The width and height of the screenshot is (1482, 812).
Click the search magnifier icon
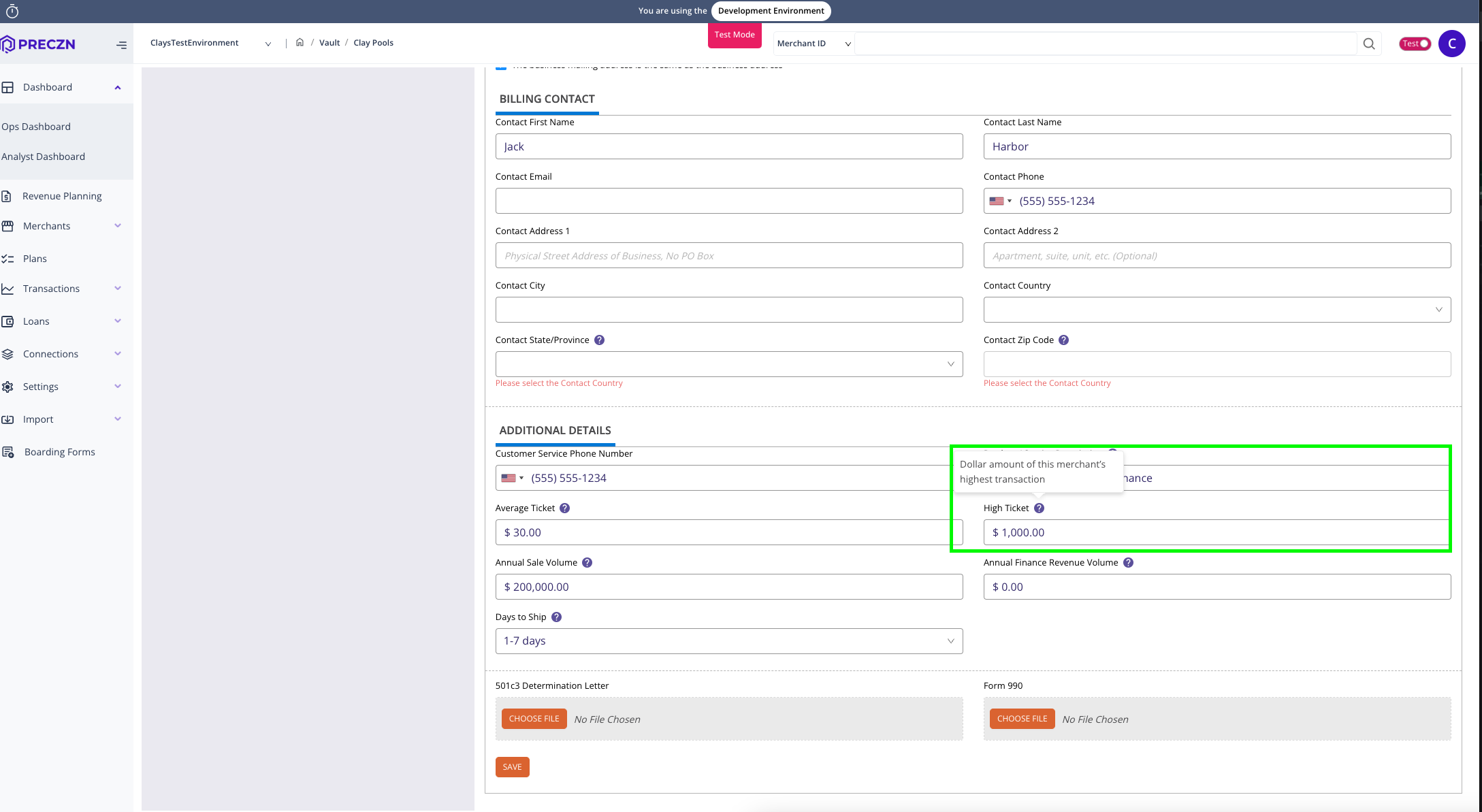(x=1370, y=43)
